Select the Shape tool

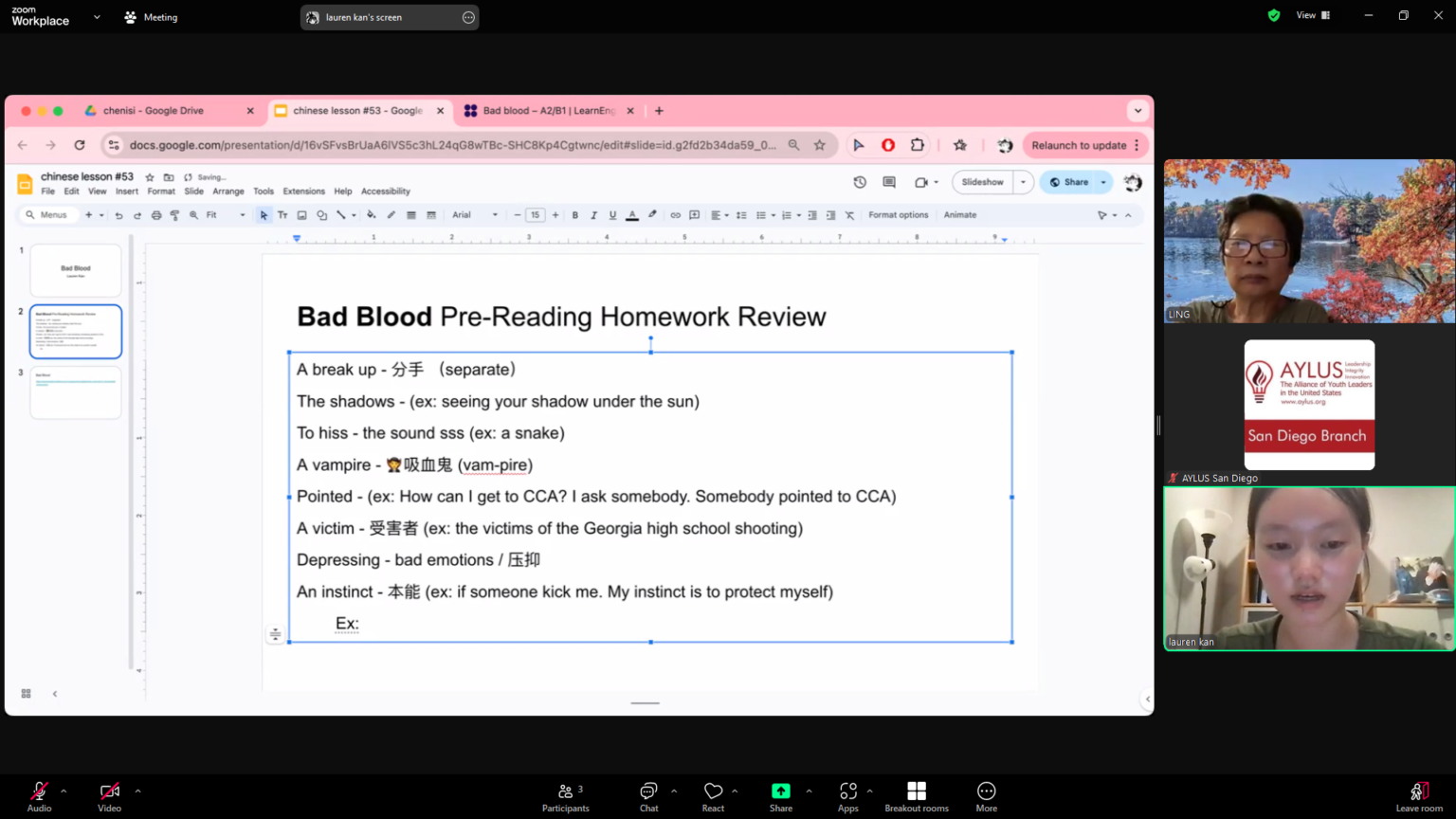click(321, 215)
